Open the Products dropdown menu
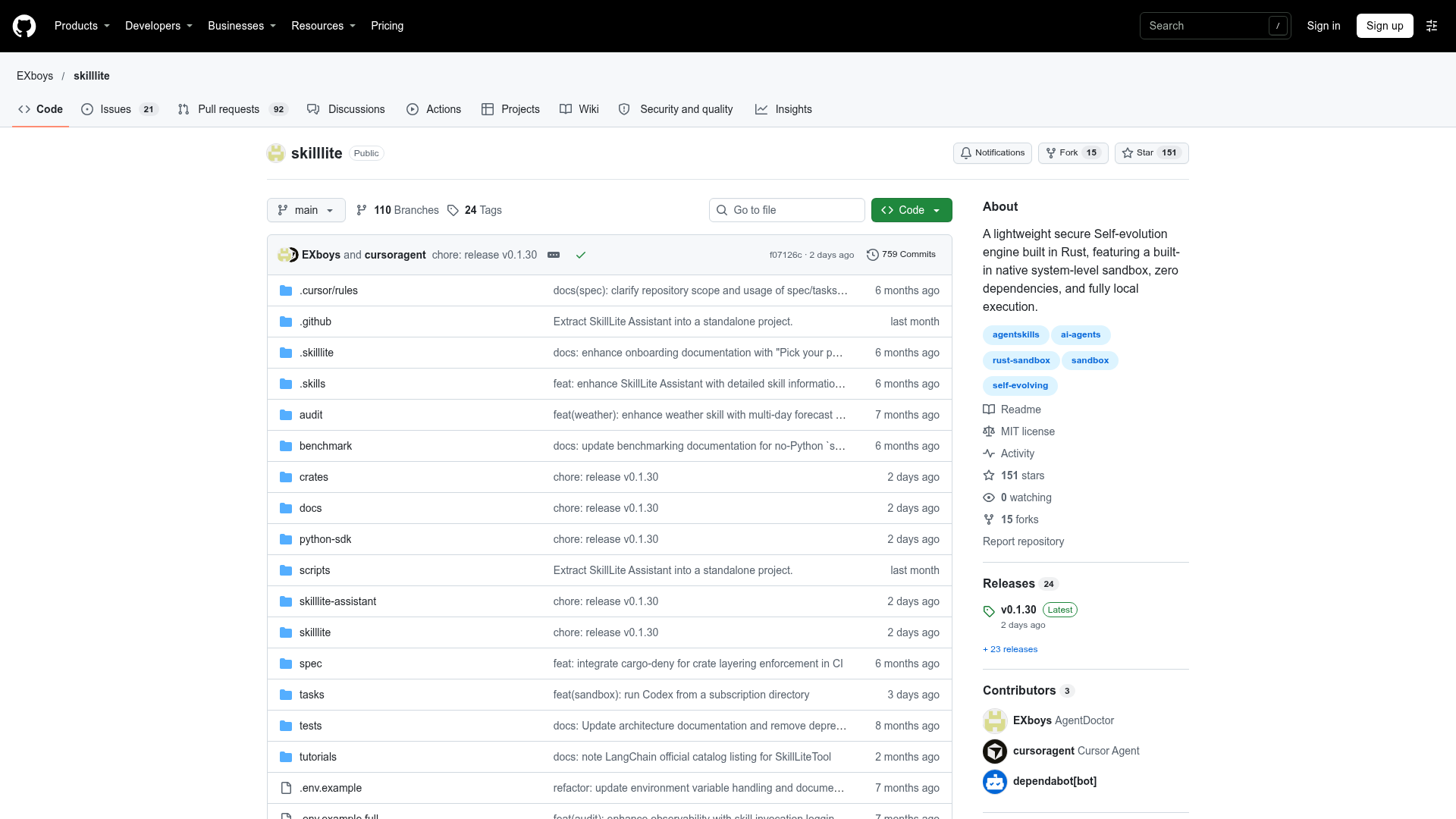This screenshot has width=1456, height=819. (x=82, y=26)
